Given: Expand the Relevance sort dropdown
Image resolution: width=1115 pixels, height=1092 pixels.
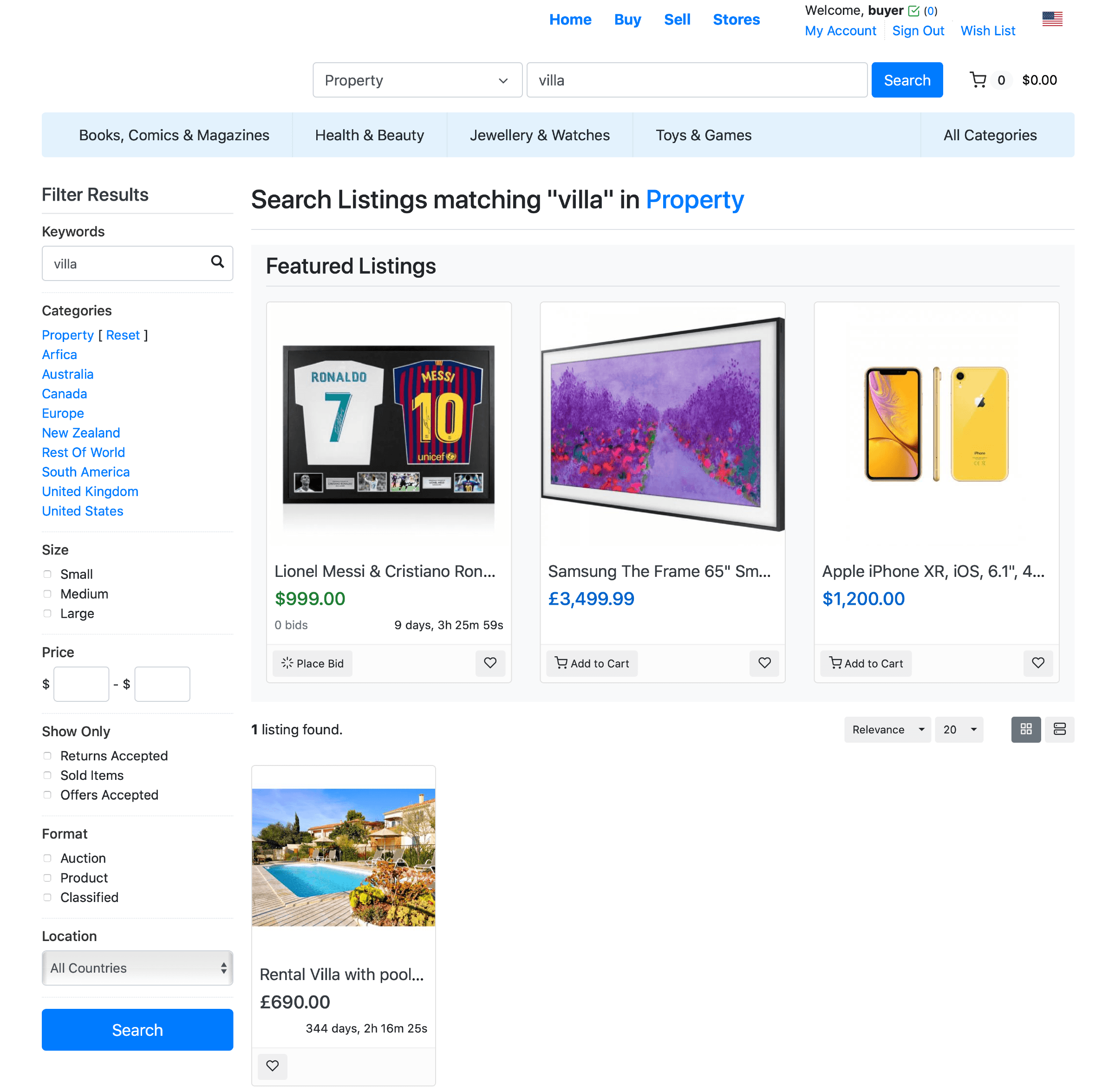Looking at the screenshot, I should 887,730.
